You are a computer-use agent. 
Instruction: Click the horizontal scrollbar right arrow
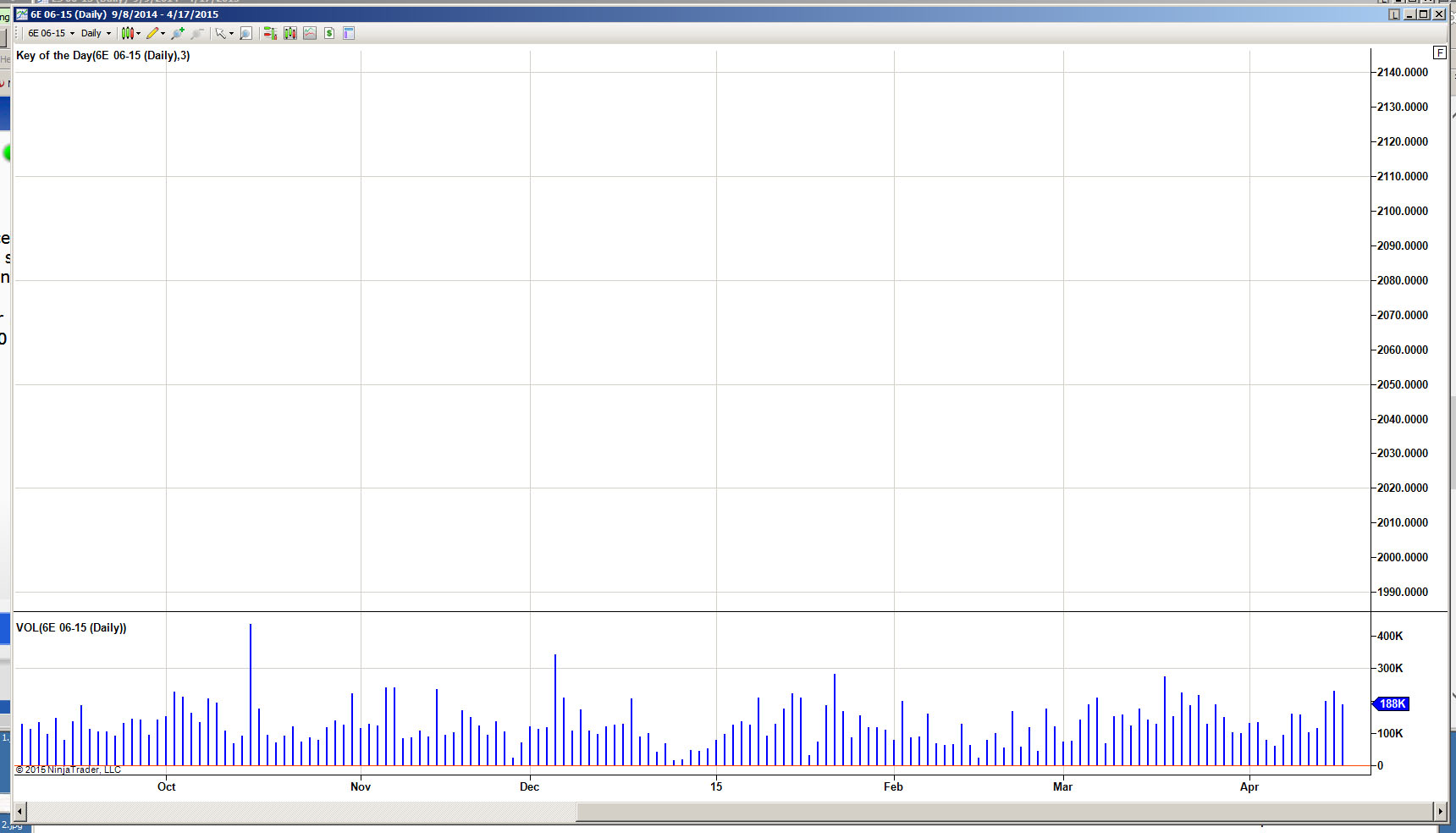[1440, 811]
